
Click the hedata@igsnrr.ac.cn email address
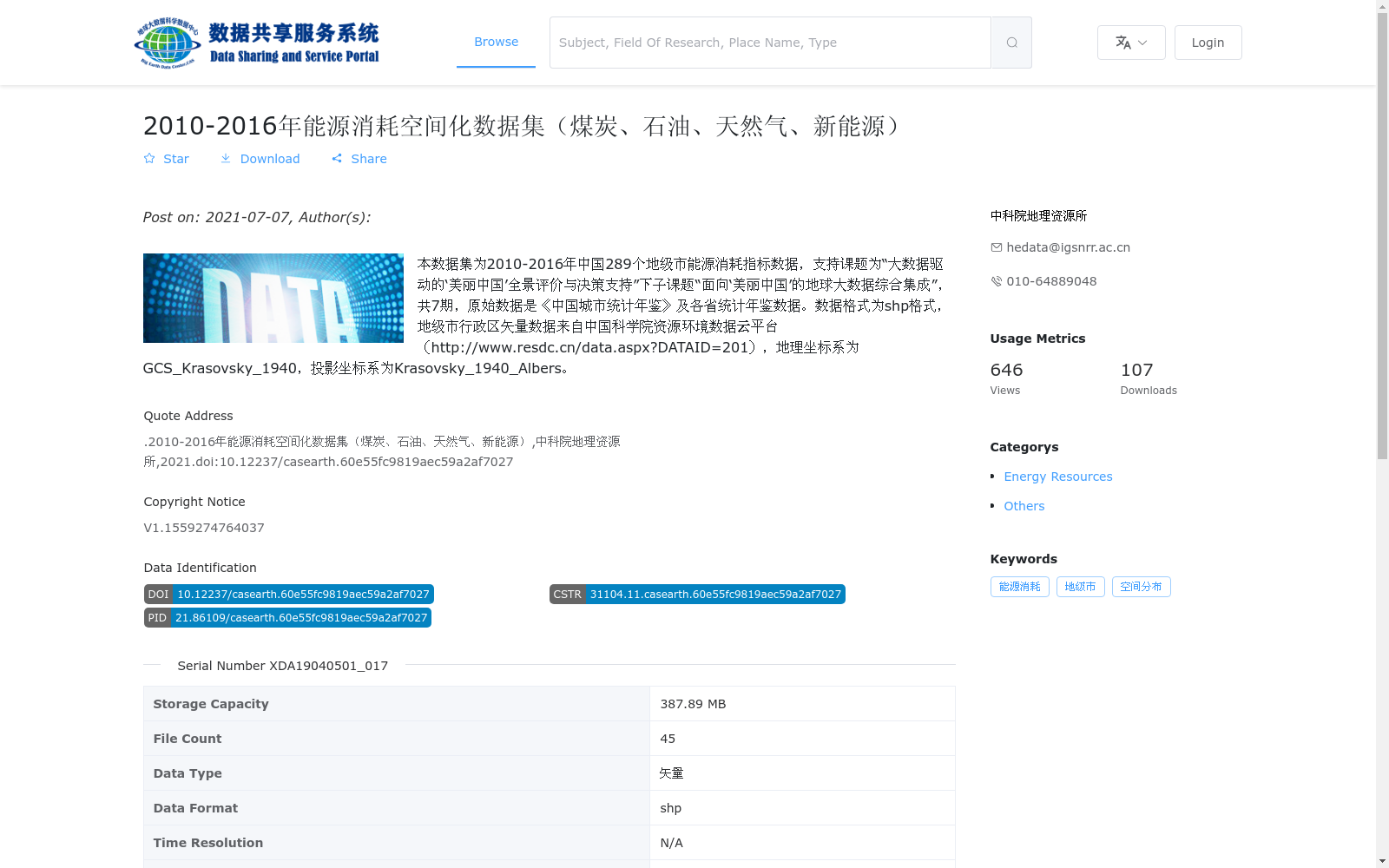(1068, 247)
